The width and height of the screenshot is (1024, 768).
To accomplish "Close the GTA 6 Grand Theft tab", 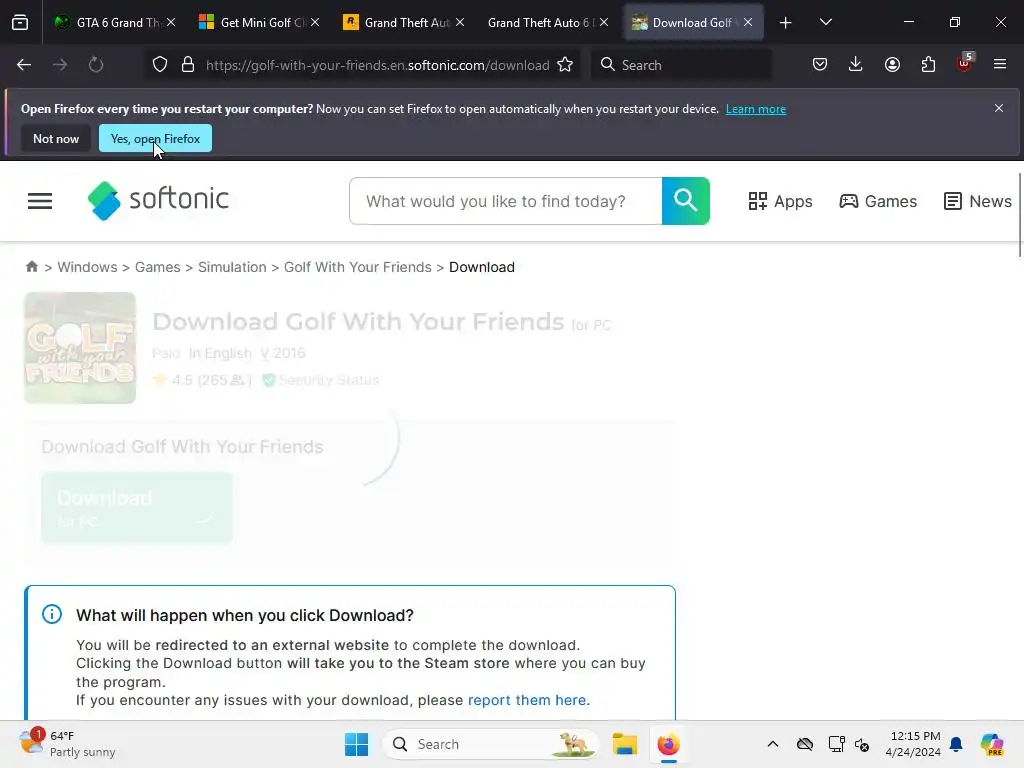I will pyautogui.click(x=171, y=22).
